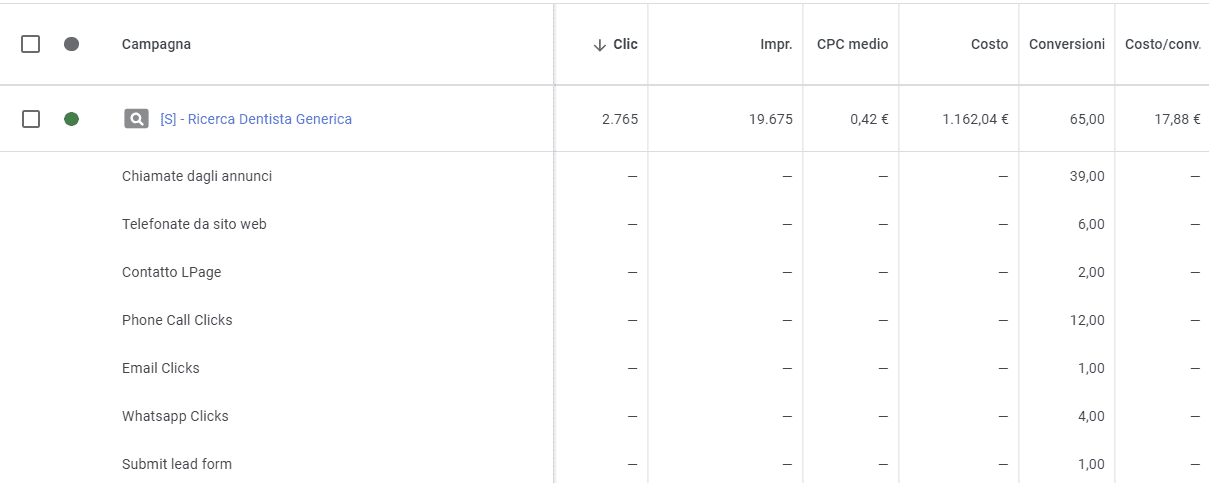Click the 1.162,04 € cost cell
This screenshot has width=1209, height=483.
tap(974, 119)
